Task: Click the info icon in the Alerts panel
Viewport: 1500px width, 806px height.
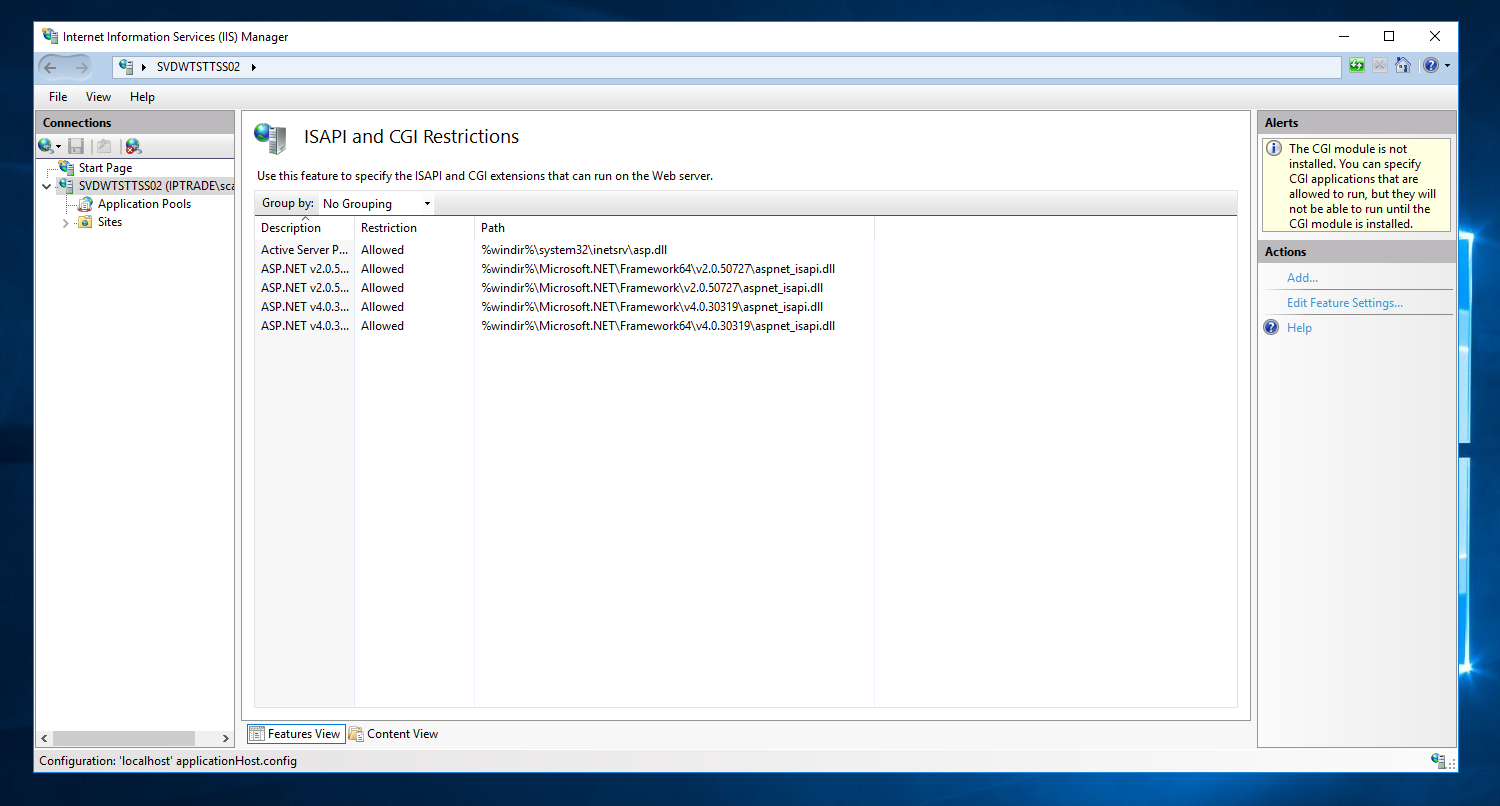Action: tap(1274, 149)
